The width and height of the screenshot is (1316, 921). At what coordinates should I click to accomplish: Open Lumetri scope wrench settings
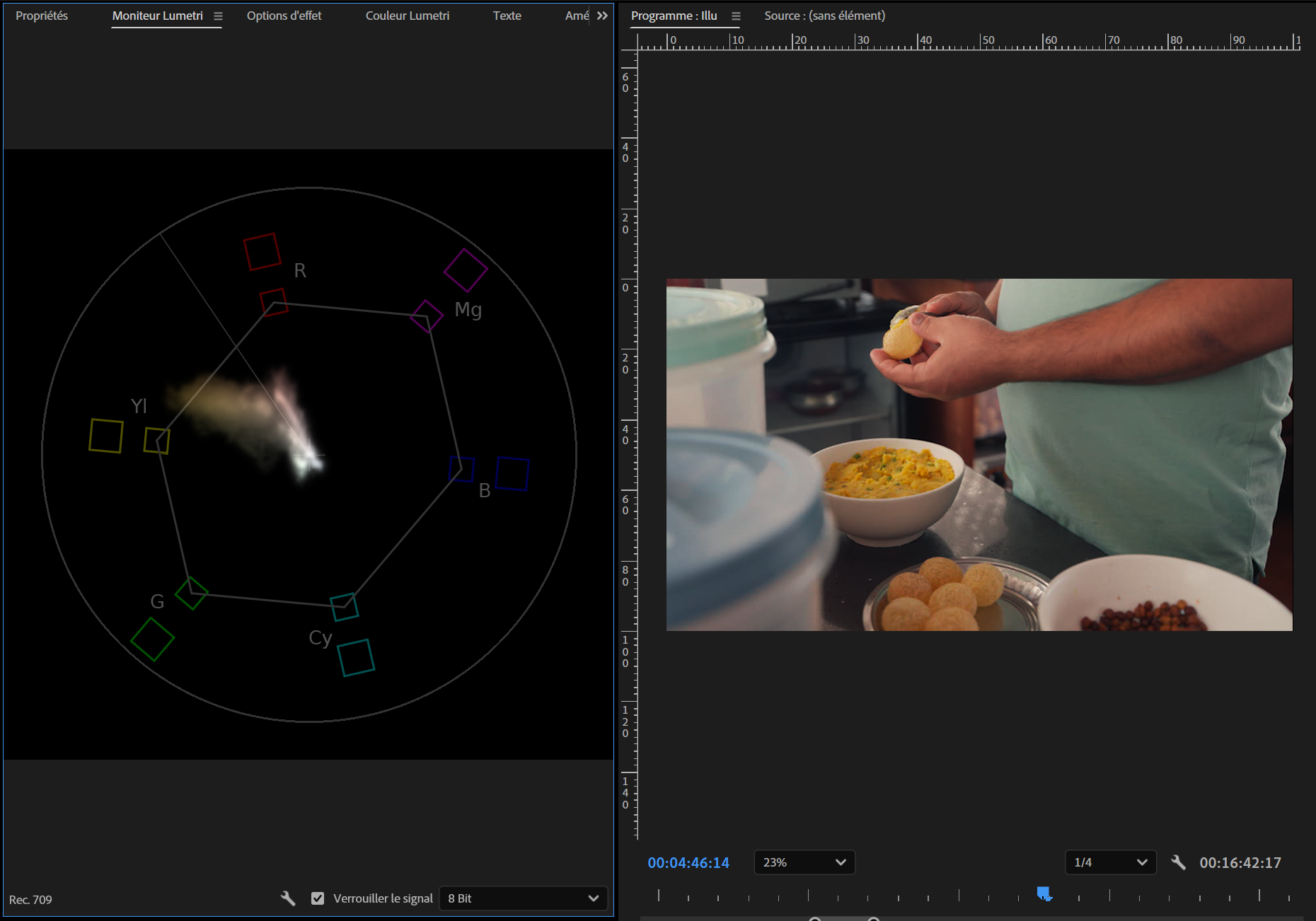coord(288,898)
